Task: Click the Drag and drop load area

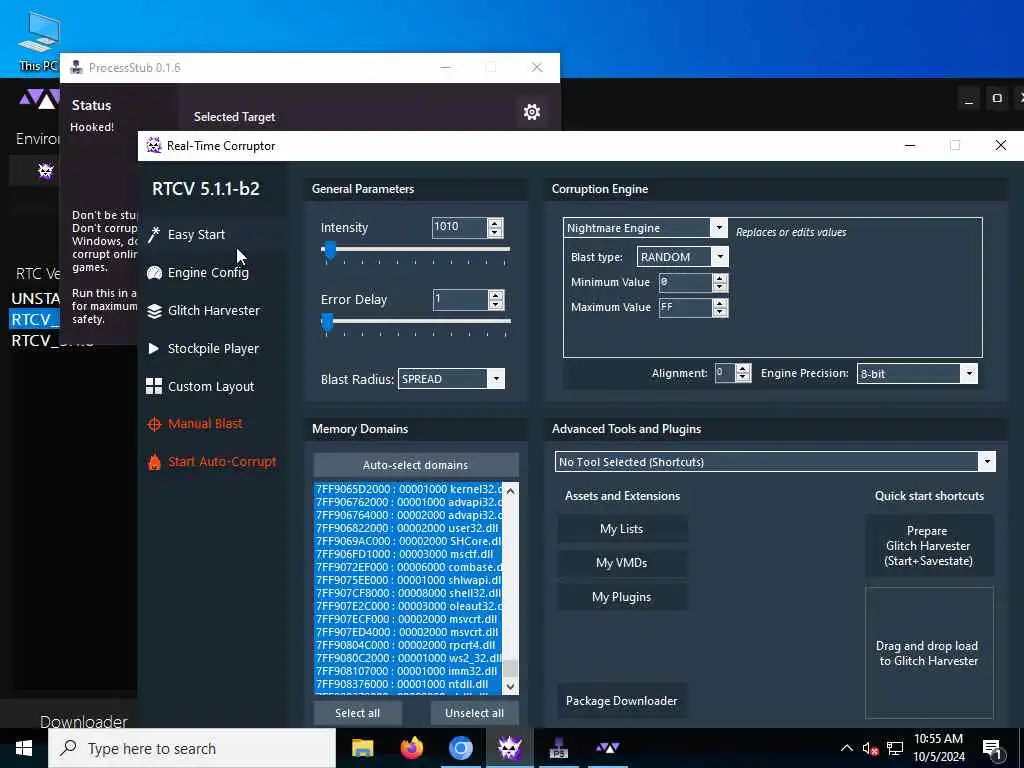Action: coord(929,653)
